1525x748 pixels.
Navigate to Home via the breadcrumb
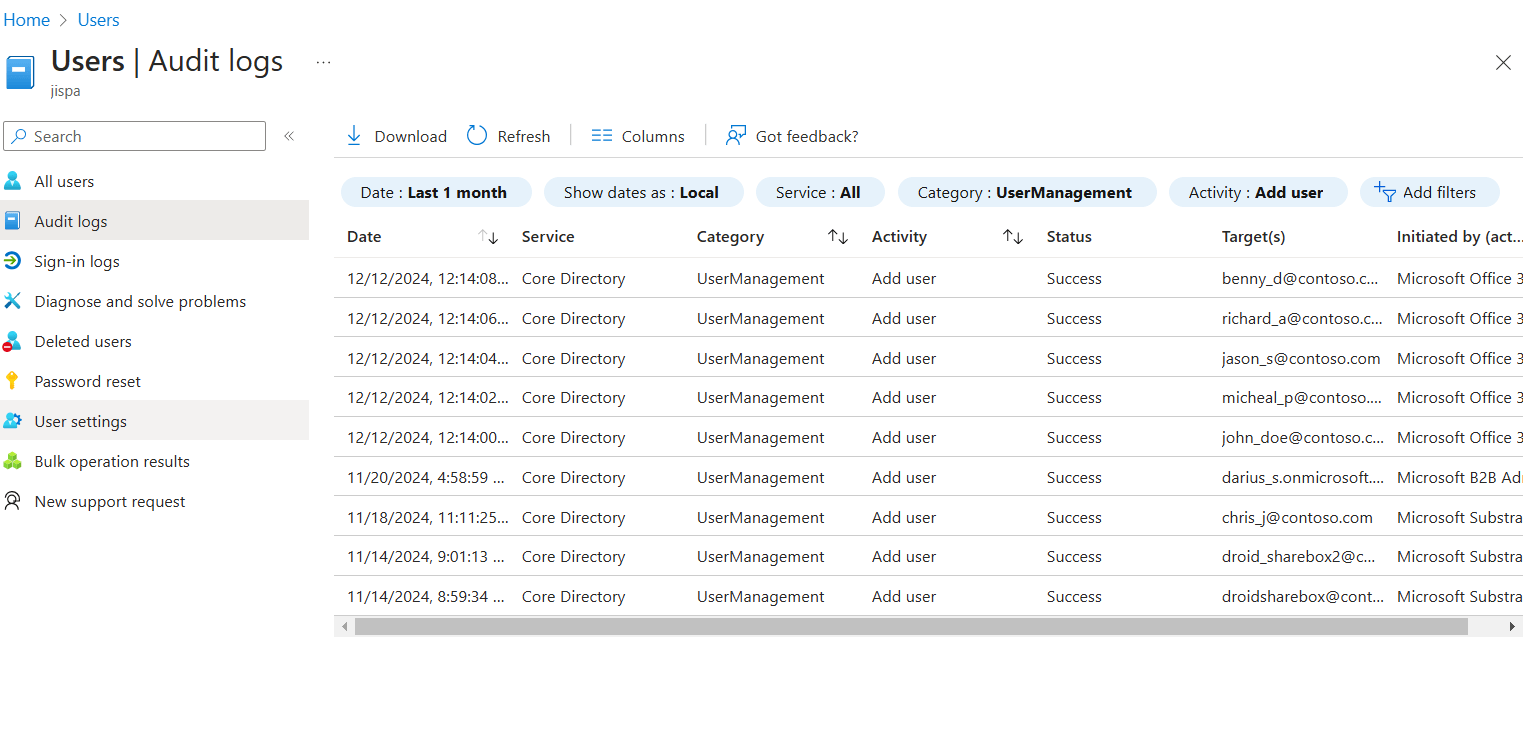click(x=26, y=19)
